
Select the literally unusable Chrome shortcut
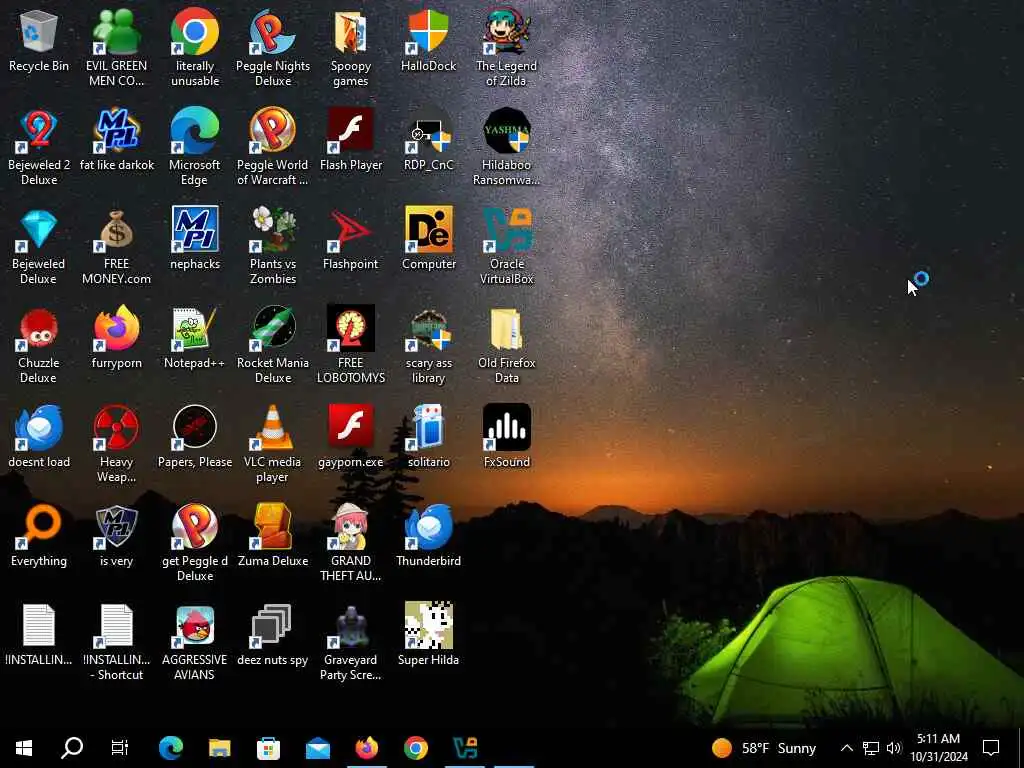pos(195,48)
